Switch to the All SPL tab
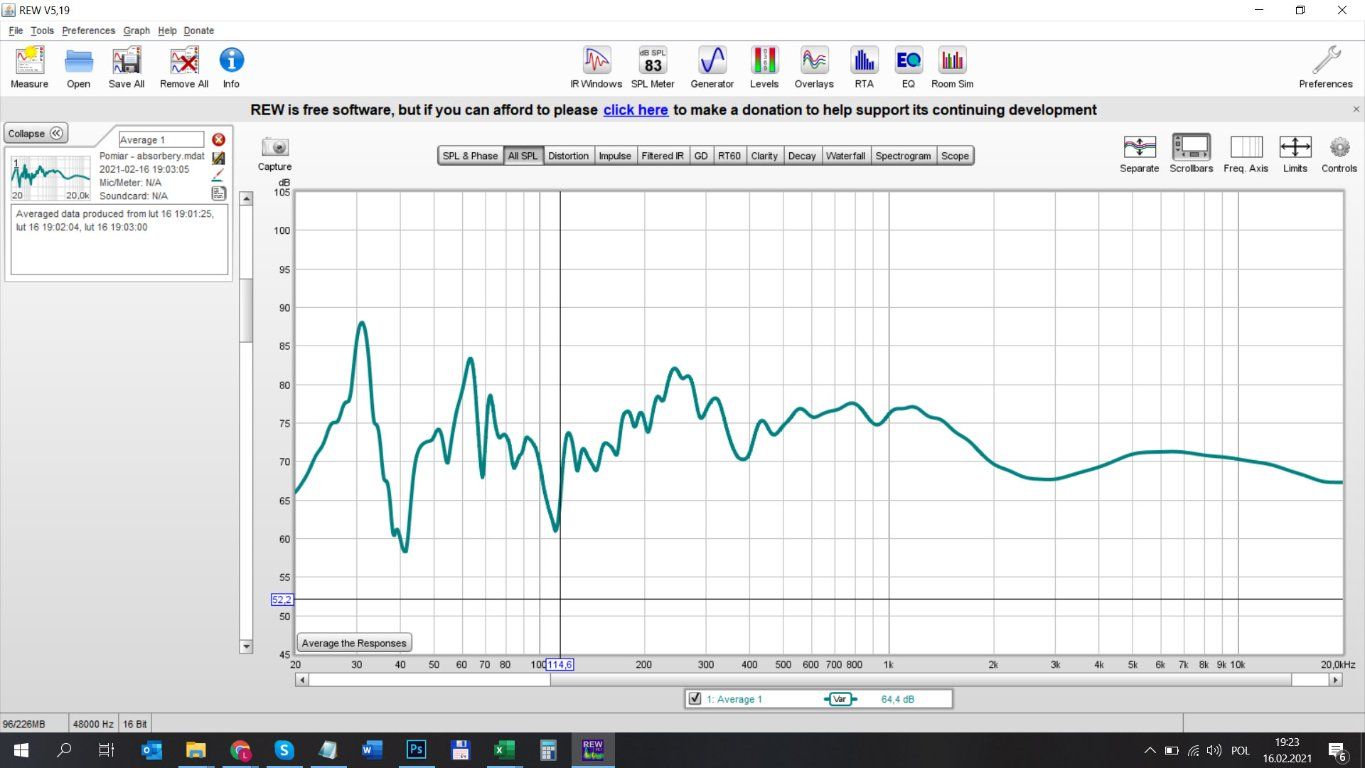1365x768 pixels. coord(523,156)
